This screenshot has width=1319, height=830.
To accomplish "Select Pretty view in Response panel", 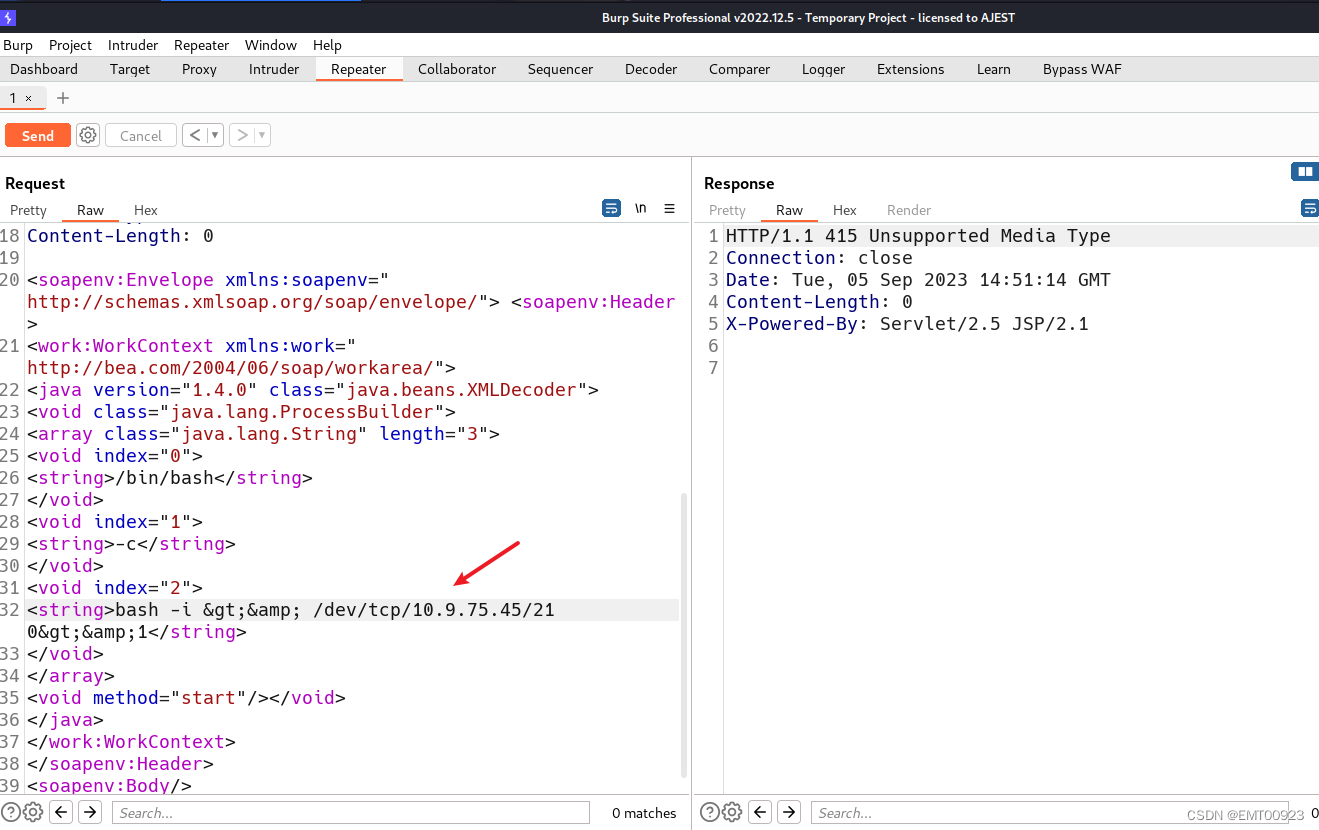I will click(x=727, y=210).
